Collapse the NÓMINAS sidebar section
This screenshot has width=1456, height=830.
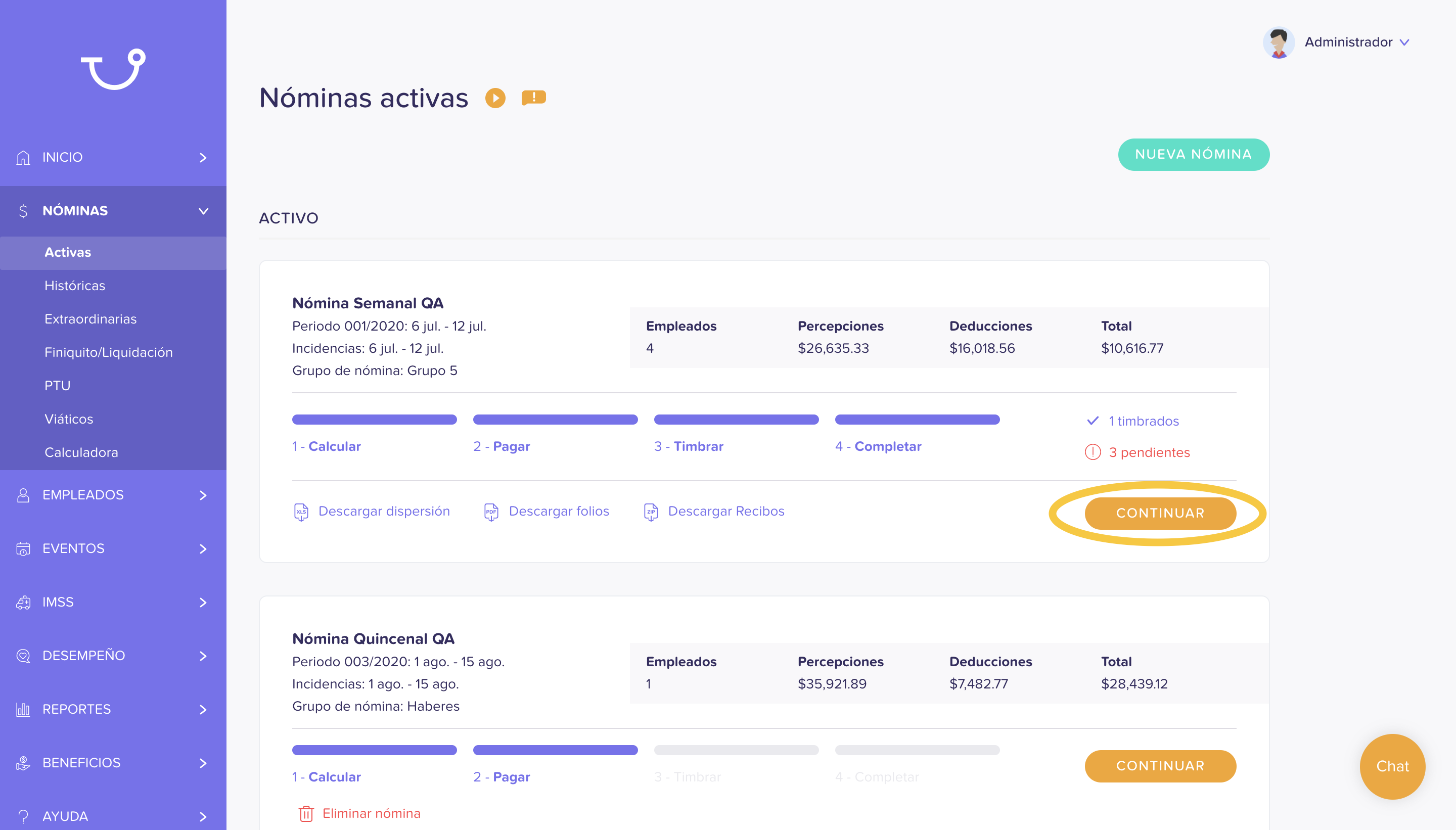pyautogui.click(x=113, y=211)
